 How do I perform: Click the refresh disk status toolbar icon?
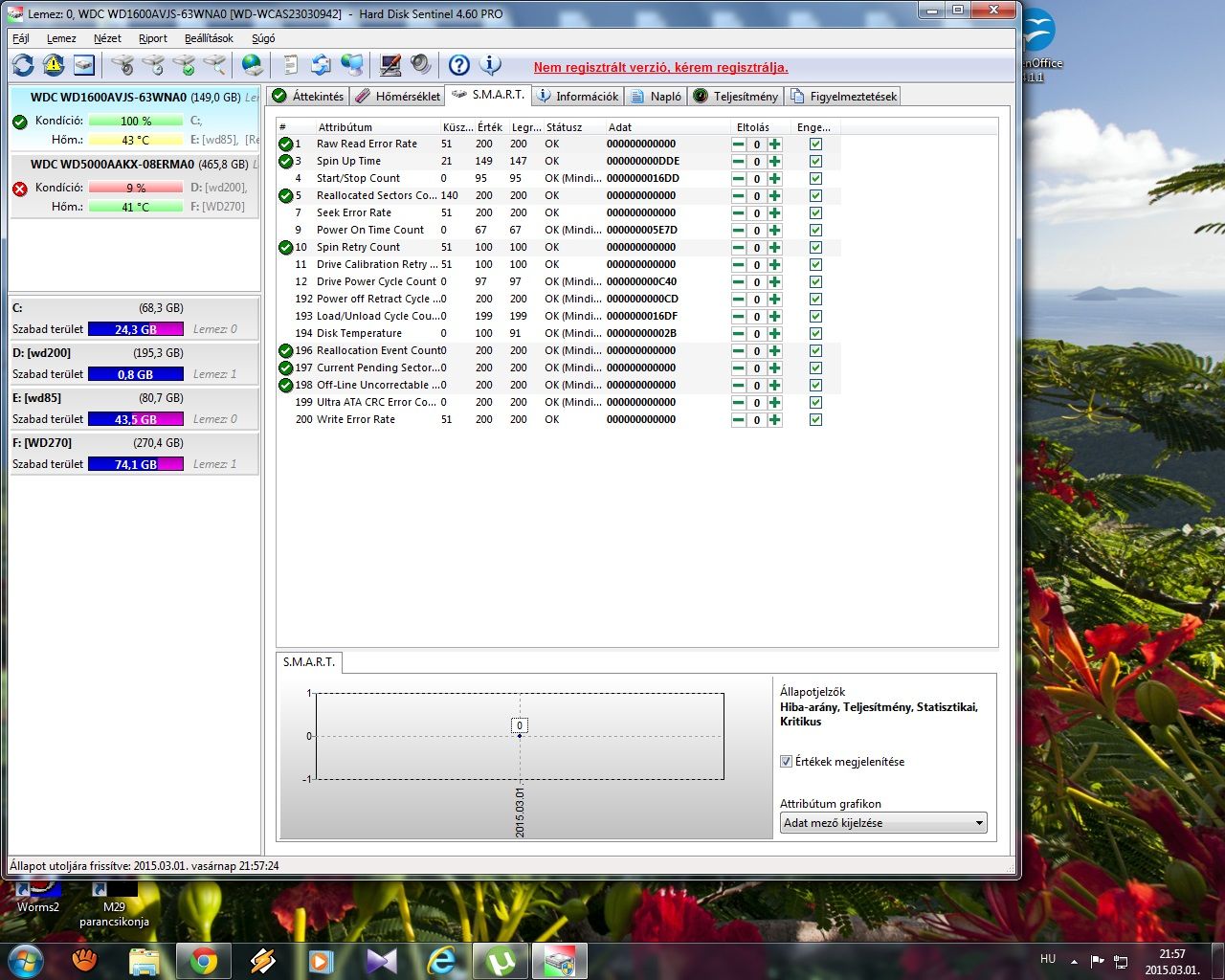23,65
